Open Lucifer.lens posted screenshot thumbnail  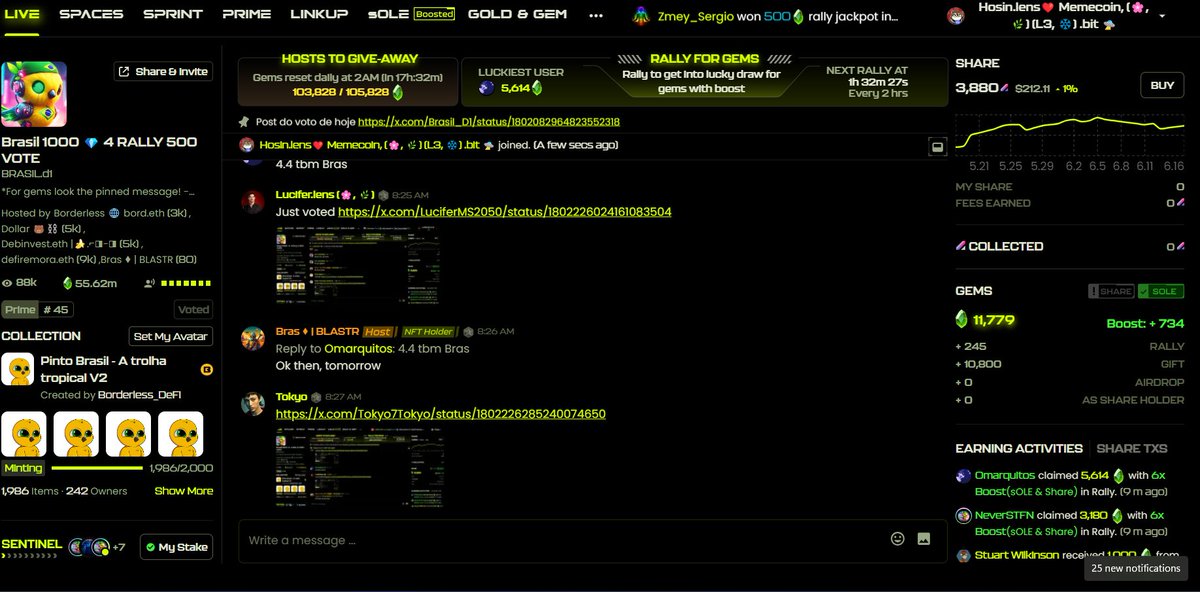coord(356,265)
